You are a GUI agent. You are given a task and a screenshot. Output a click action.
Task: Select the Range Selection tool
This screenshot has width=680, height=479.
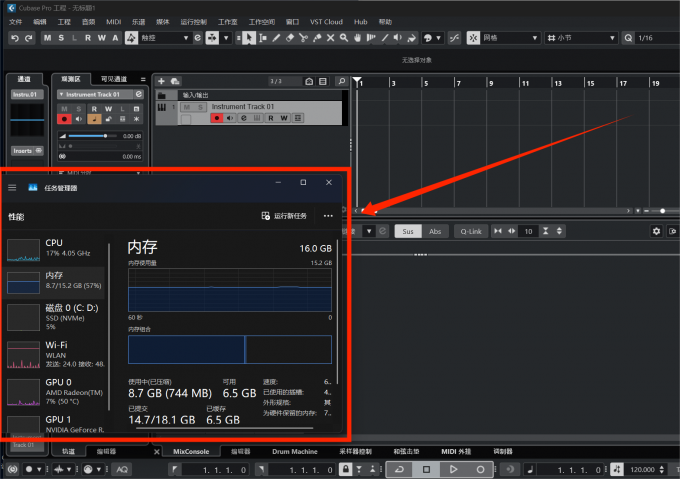tap(263, 38)
